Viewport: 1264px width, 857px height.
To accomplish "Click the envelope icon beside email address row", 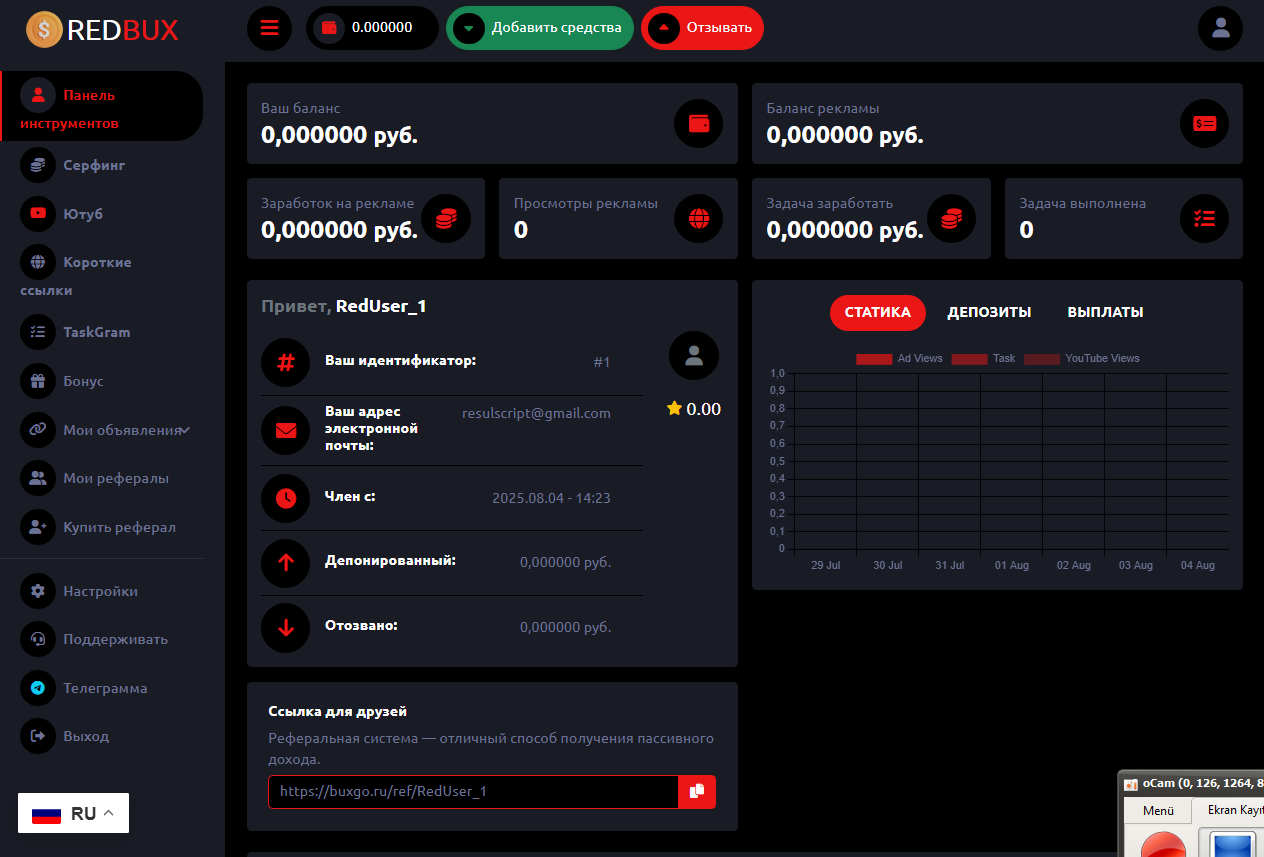I will coord(286,431).
